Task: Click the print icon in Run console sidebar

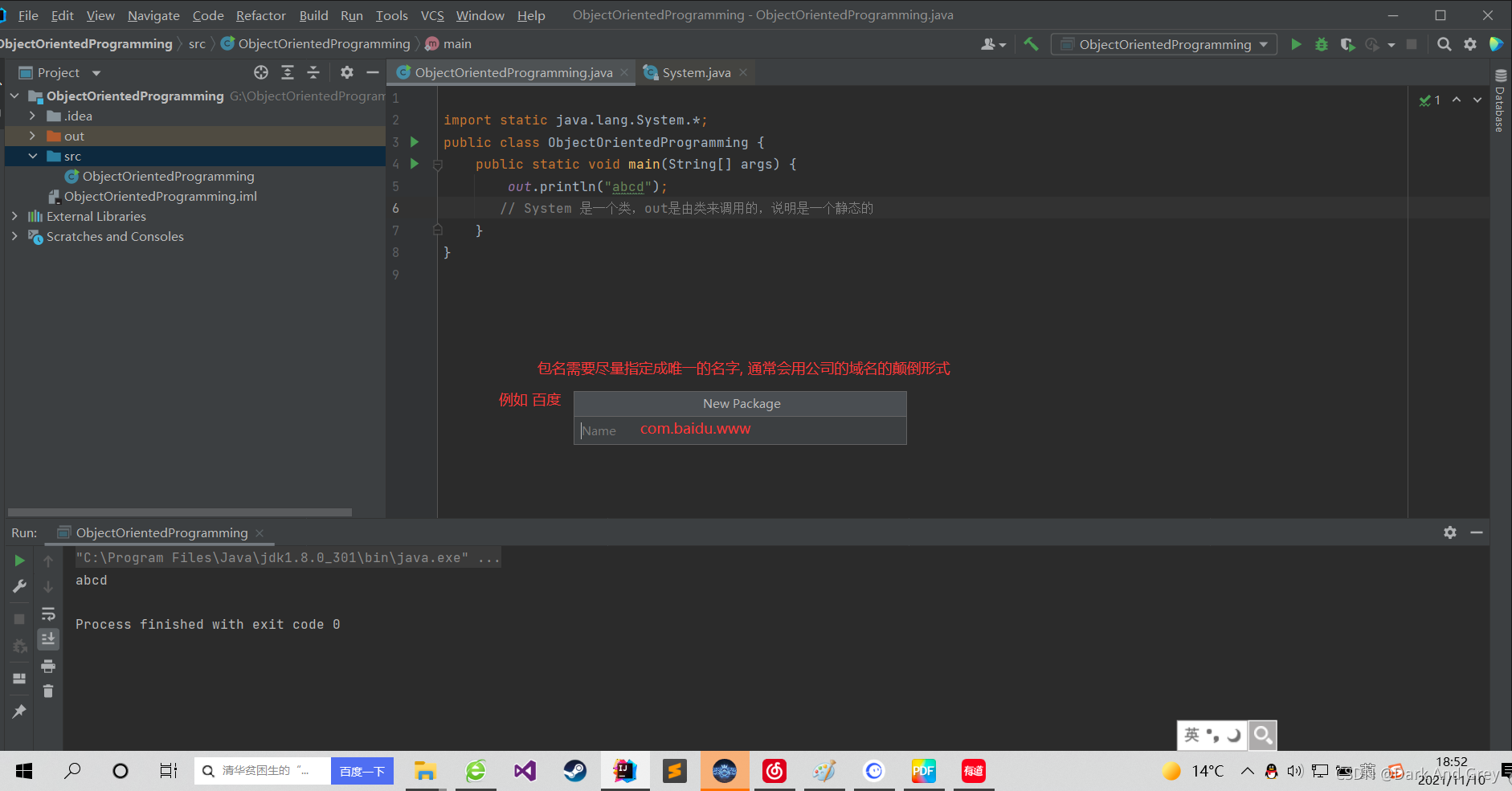Action: (x=48, y=666)
